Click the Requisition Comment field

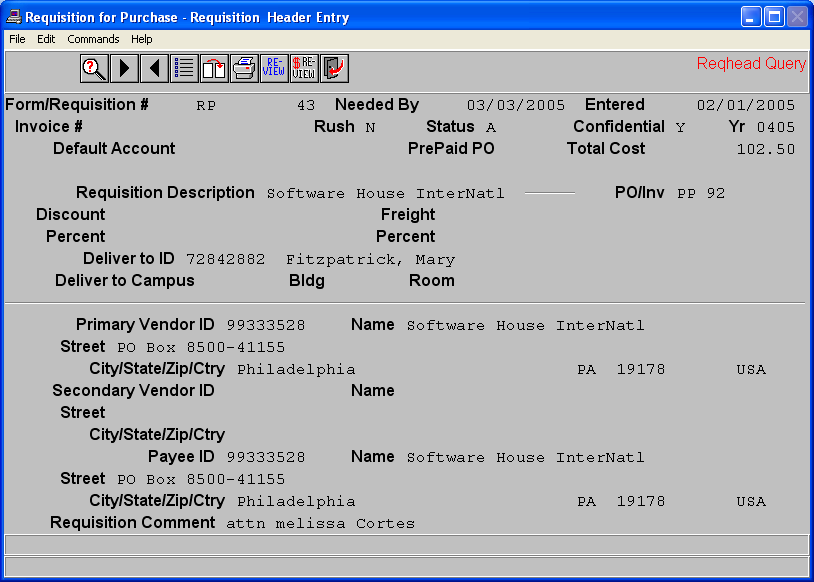(x=320, y=524)
